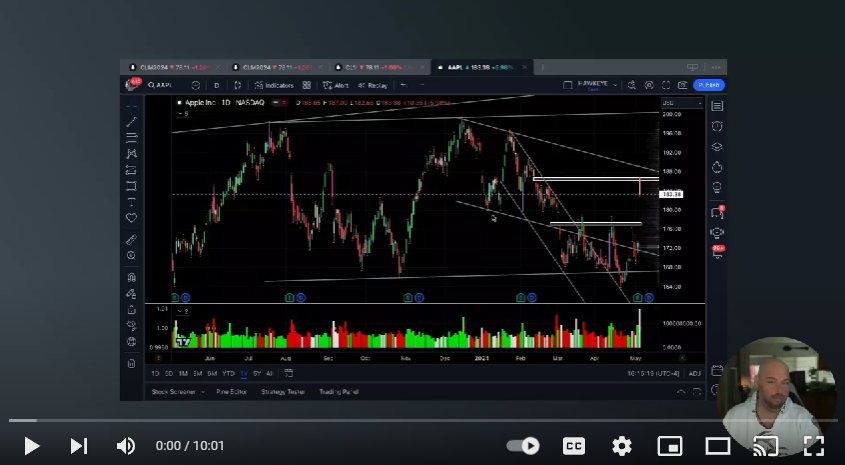Open the Stock Screener dropdown

tap(174, 392)
